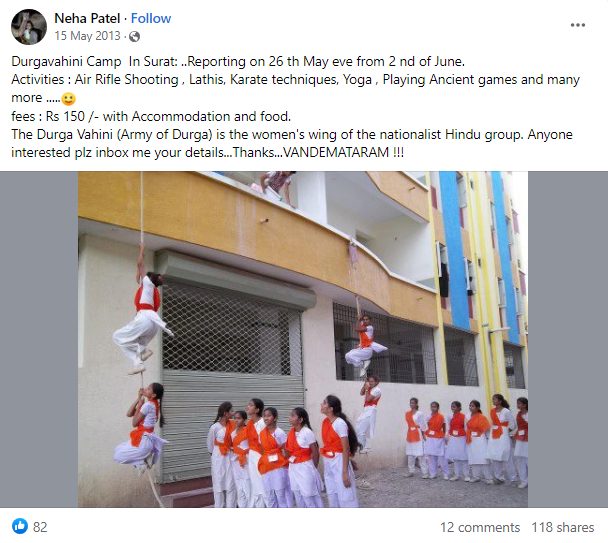Viewport: 608px width, 543px height.
Task: Open the three-dot post options menu
Action: [x=577, y=25]
